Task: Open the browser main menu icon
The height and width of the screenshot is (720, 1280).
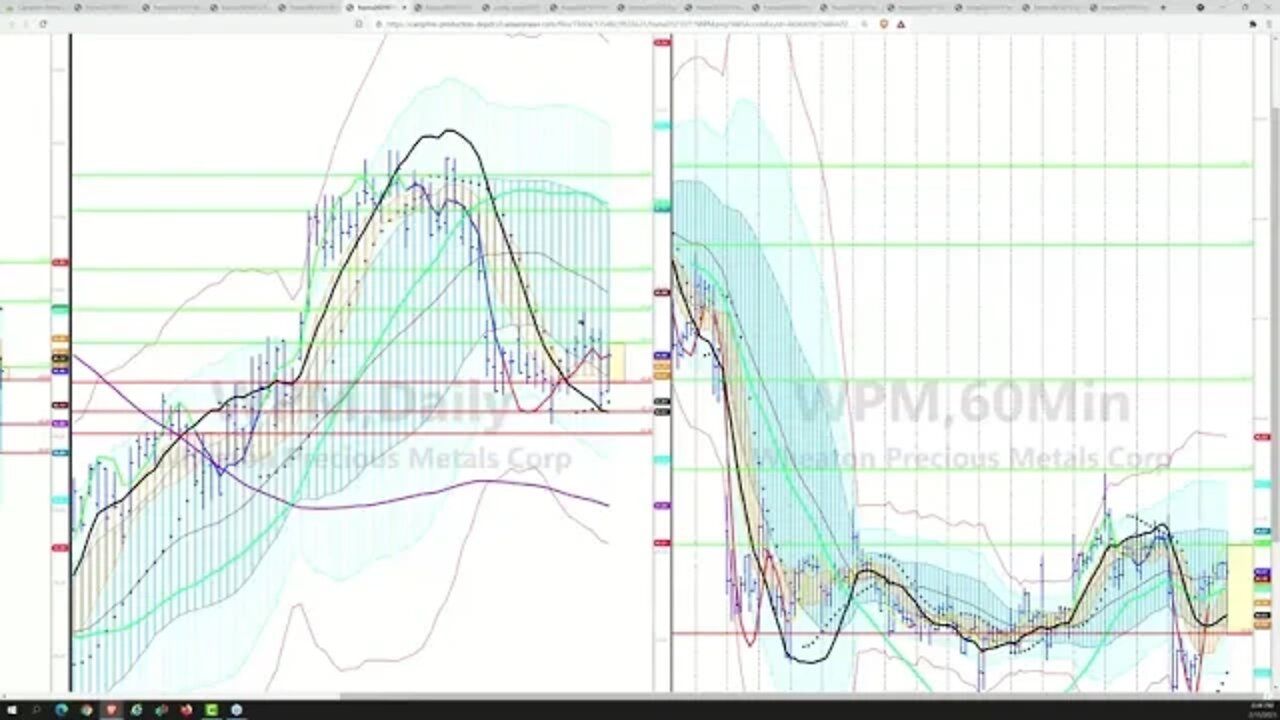Action: [1269, 23]
